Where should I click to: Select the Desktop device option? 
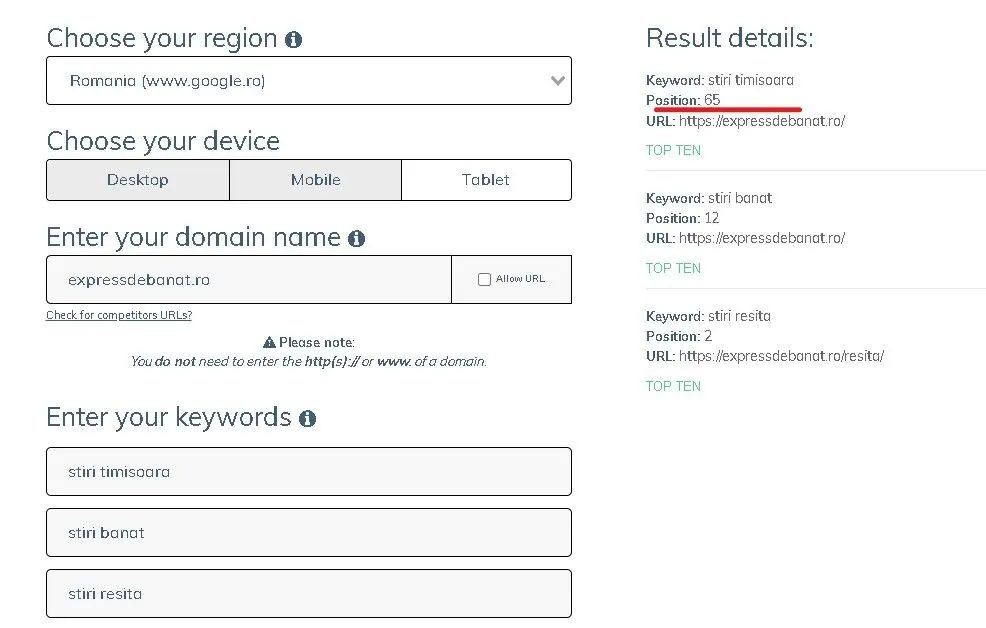pyautogui.click(x=138, y=180)
